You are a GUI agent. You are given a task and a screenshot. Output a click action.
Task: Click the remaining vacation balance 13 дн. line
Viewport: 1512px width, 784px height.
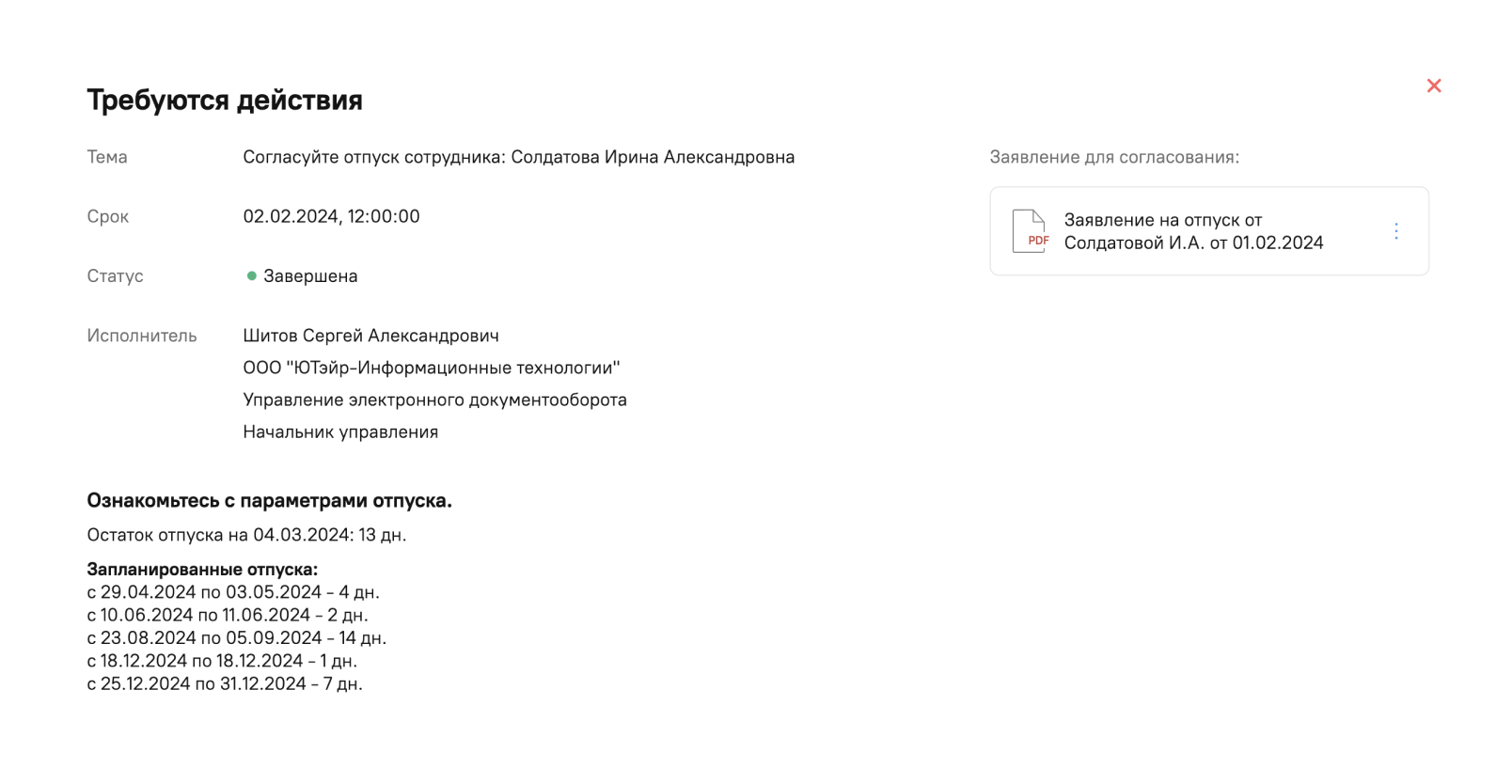[246, 535]
